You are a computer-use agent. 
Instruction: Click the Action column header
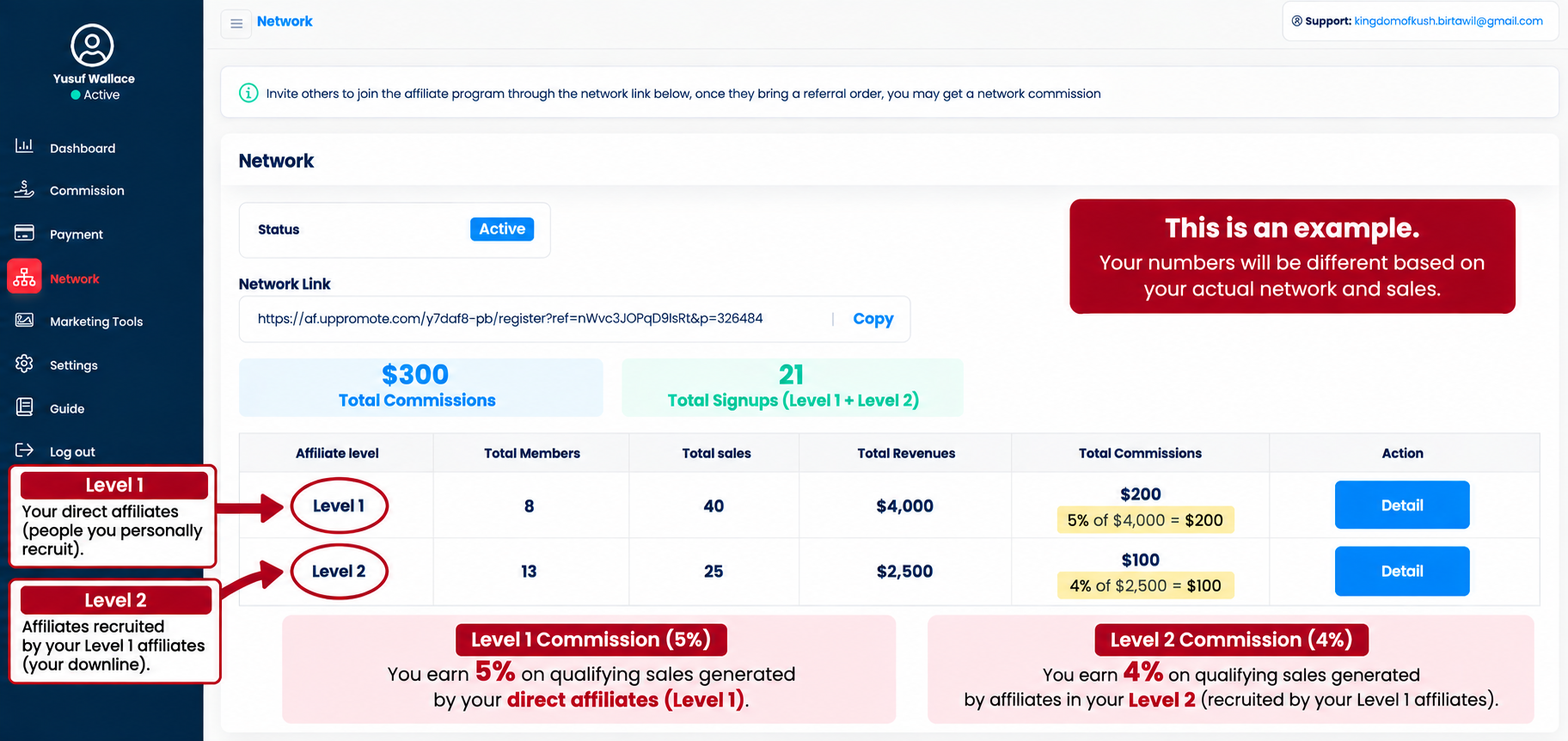[x=1403, y=453]
